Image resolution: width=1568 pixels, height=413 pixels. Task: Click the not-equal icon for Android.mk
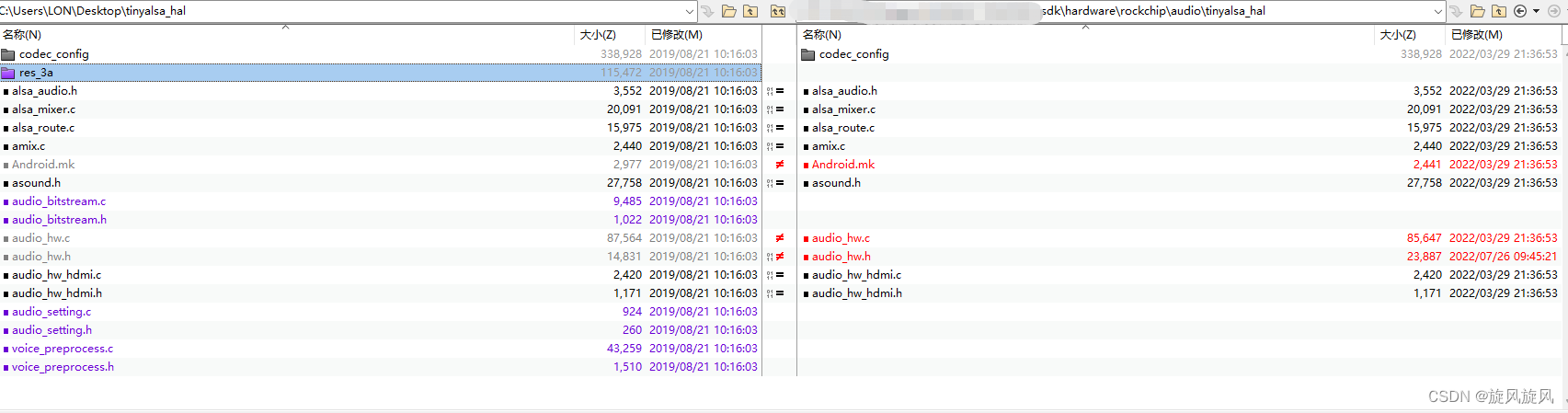[780, 165]
